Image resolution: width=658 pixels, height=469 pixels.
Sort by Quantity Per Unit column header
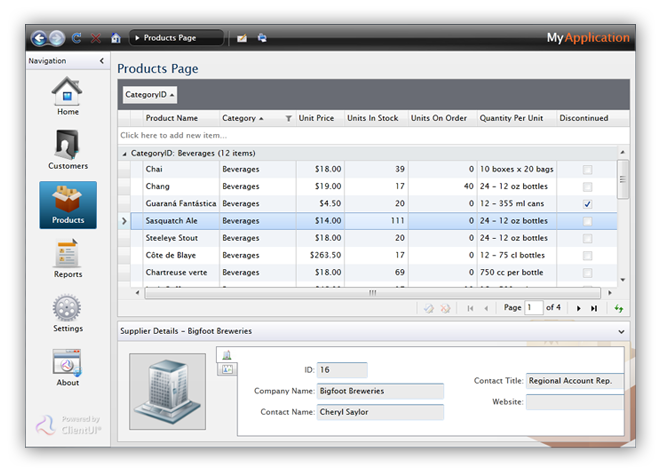click(517, 118)
